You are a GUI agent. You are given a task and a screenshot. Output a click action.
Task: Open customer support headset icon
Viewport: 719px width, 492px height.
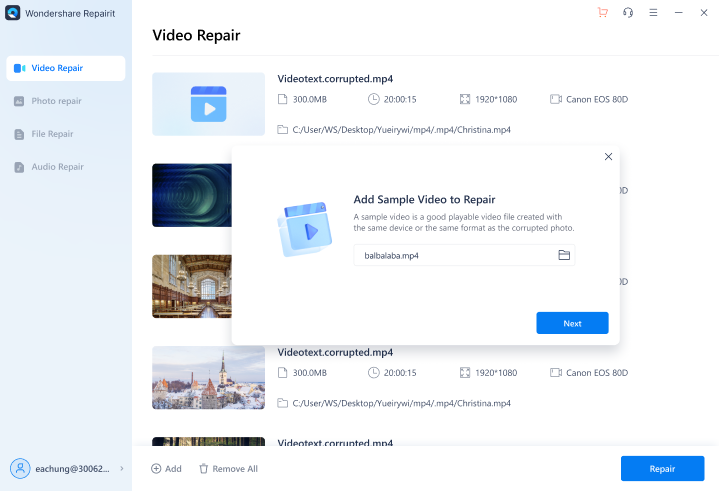pos(628,12)
